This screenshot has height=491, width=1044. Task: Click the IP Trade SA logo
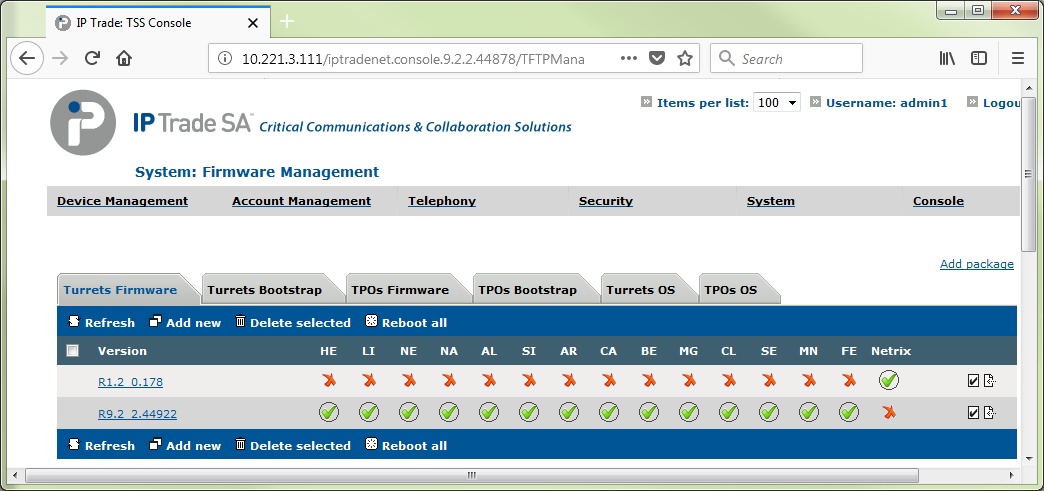[83, 123]
